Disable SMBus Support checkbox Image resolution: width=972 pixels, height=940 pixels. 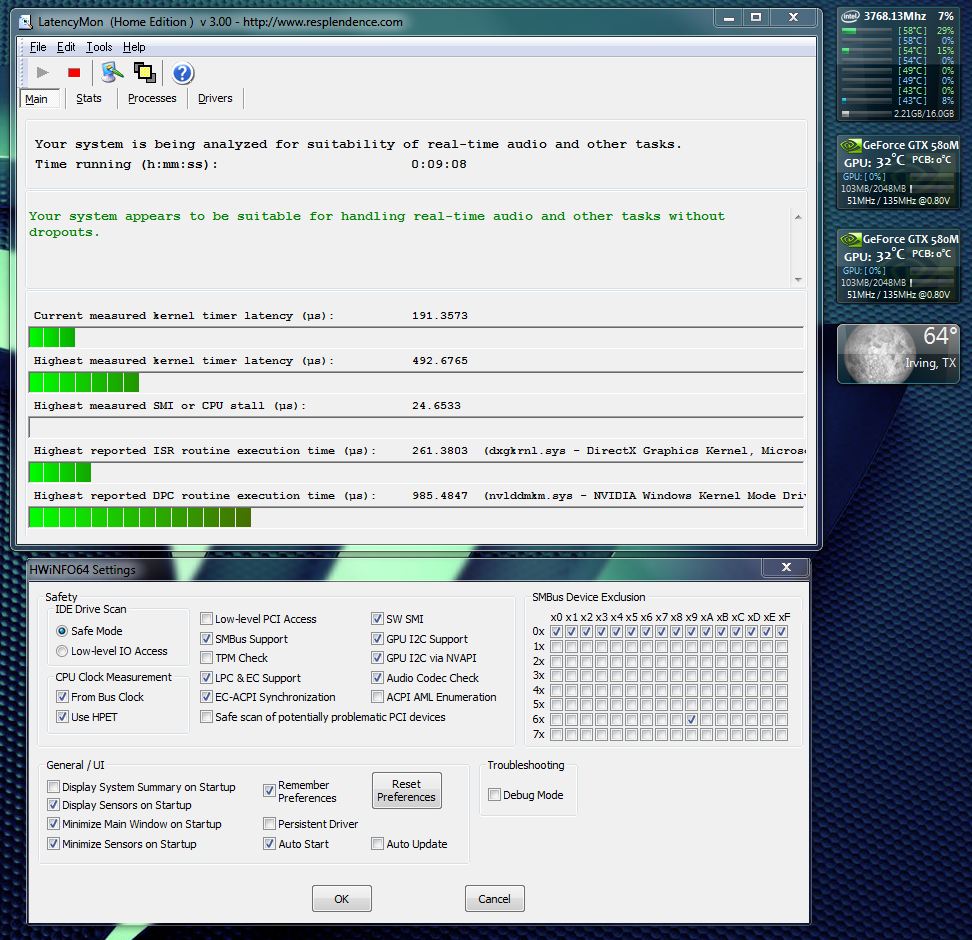[x=206, y=639]
